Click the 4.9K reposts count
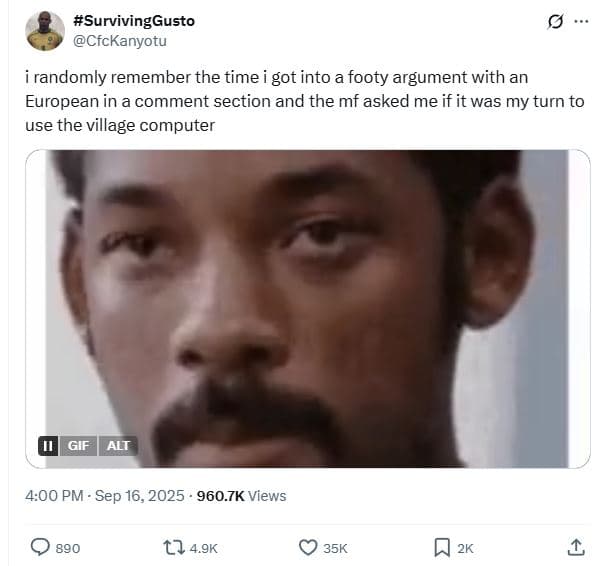 coord(204,548)
